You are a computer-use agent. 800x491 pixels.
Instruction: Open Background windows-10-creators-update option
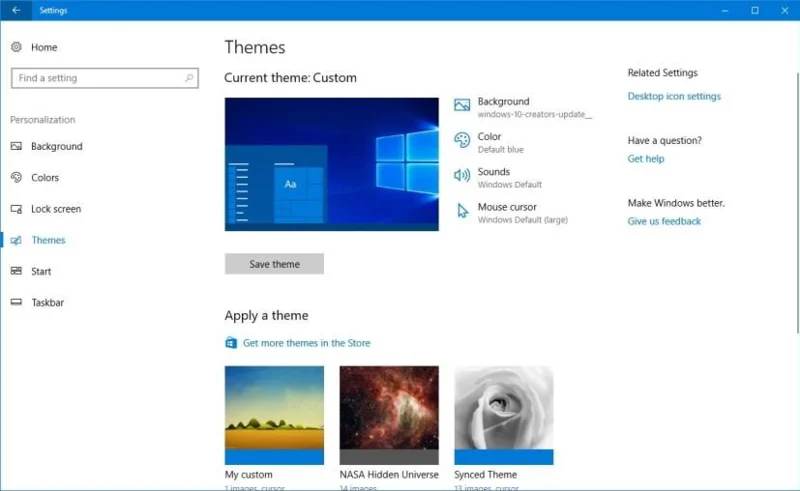(x=523, y=107)
